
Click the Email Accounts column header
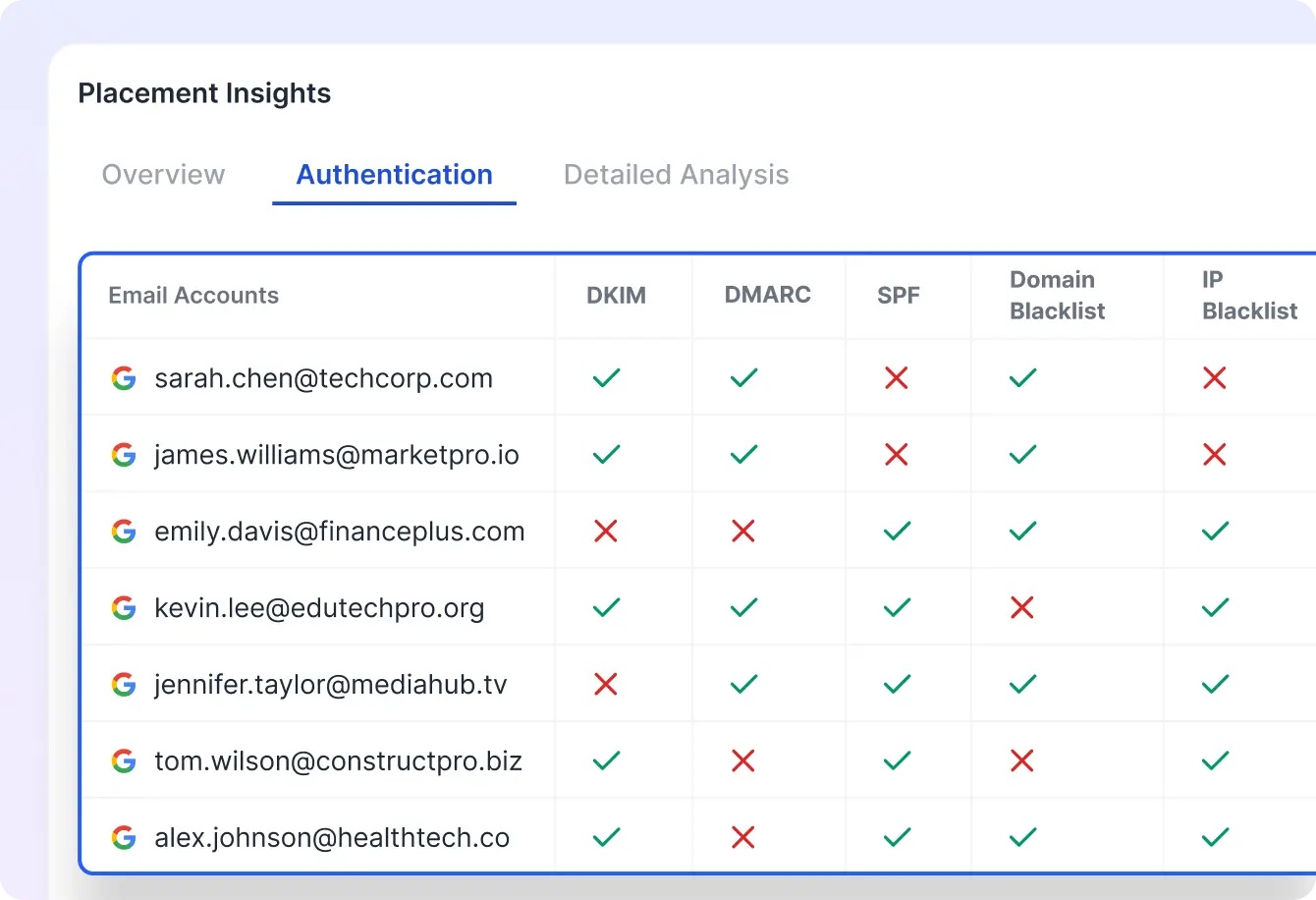point(193,296)
